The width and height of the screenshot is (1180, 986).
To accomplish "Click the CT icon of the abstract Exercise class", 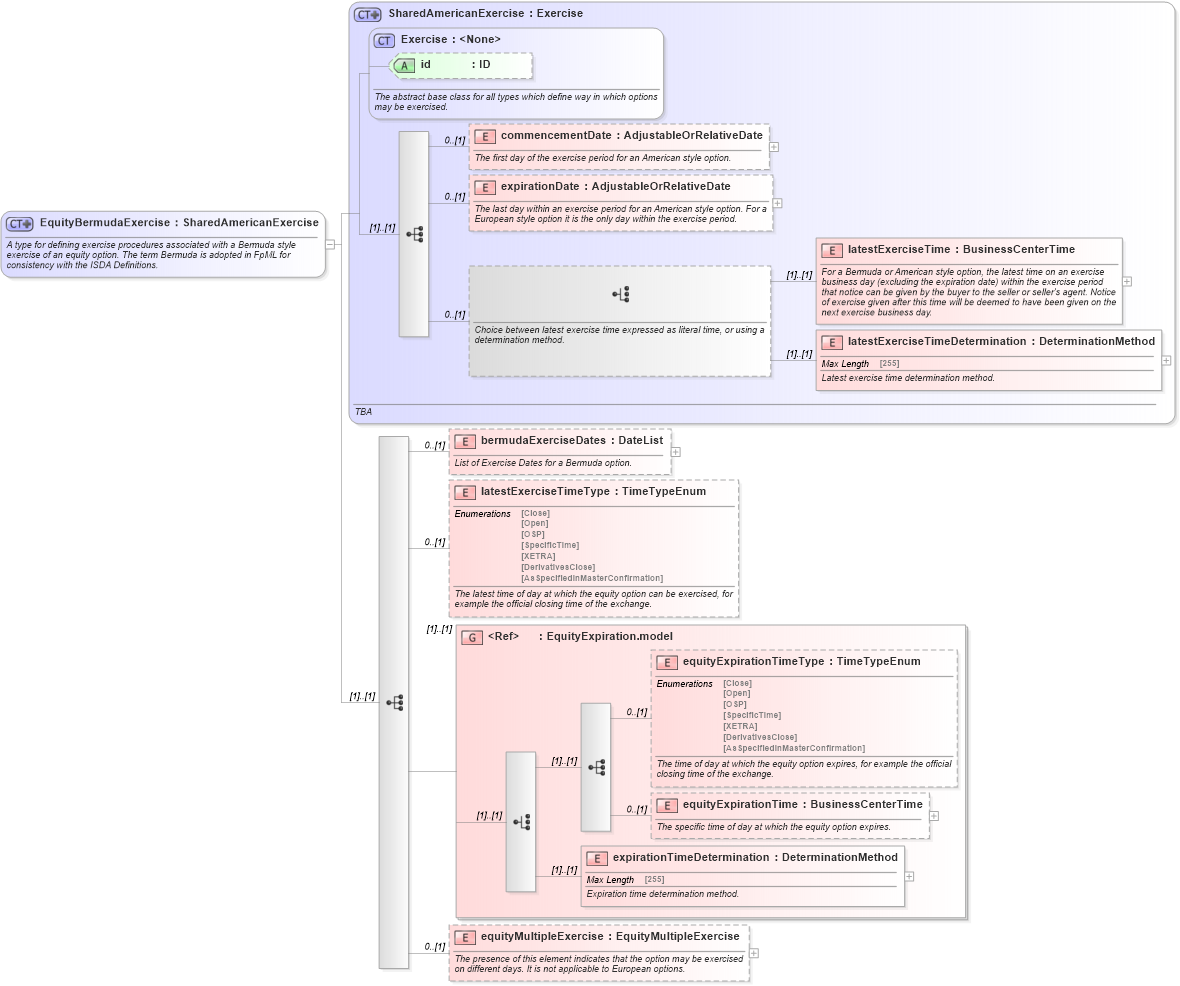I will pyautogui.click(x=383, y=40).
